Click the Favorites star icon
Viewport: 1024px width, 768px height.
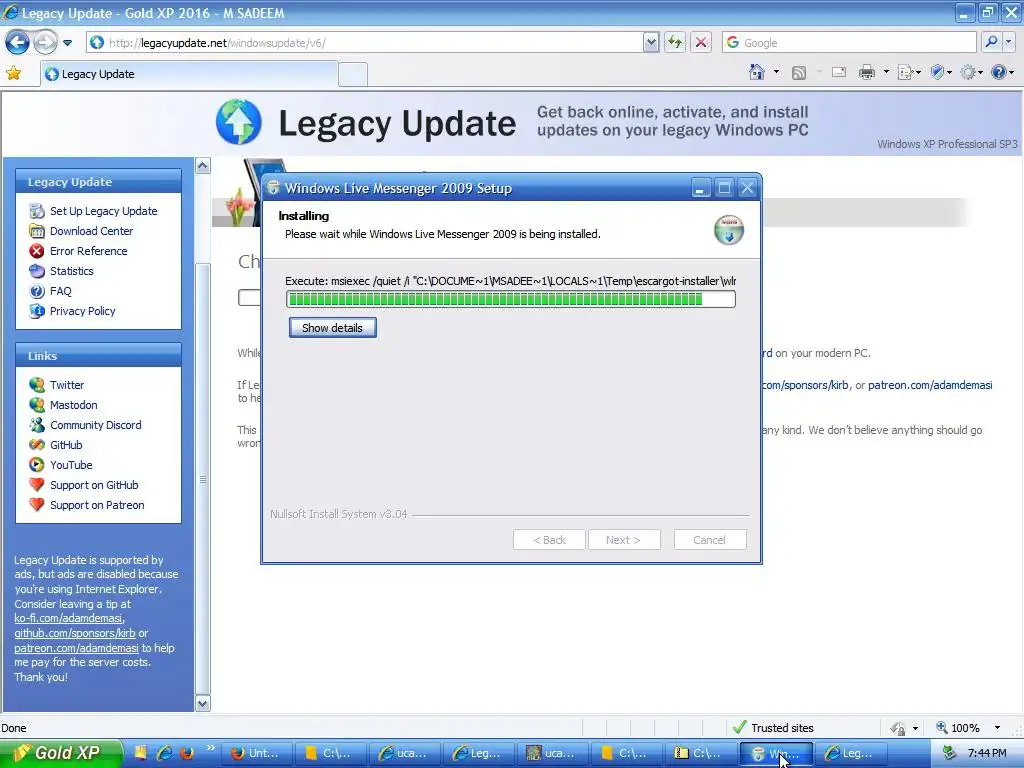point(13,73)
